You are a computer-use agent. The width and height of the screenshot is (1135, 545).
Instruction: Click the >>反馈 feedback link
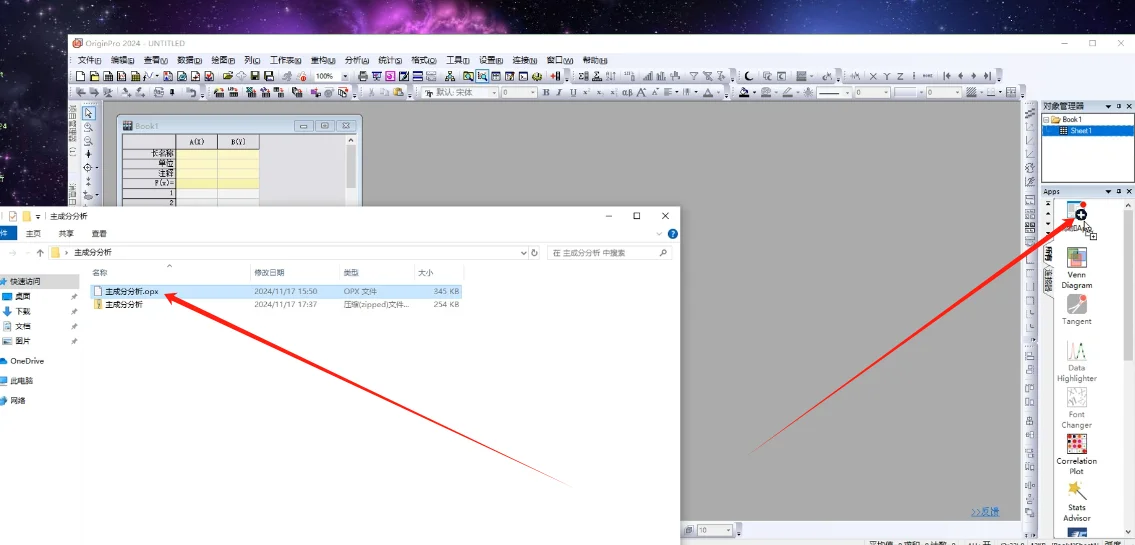[984, 512]
